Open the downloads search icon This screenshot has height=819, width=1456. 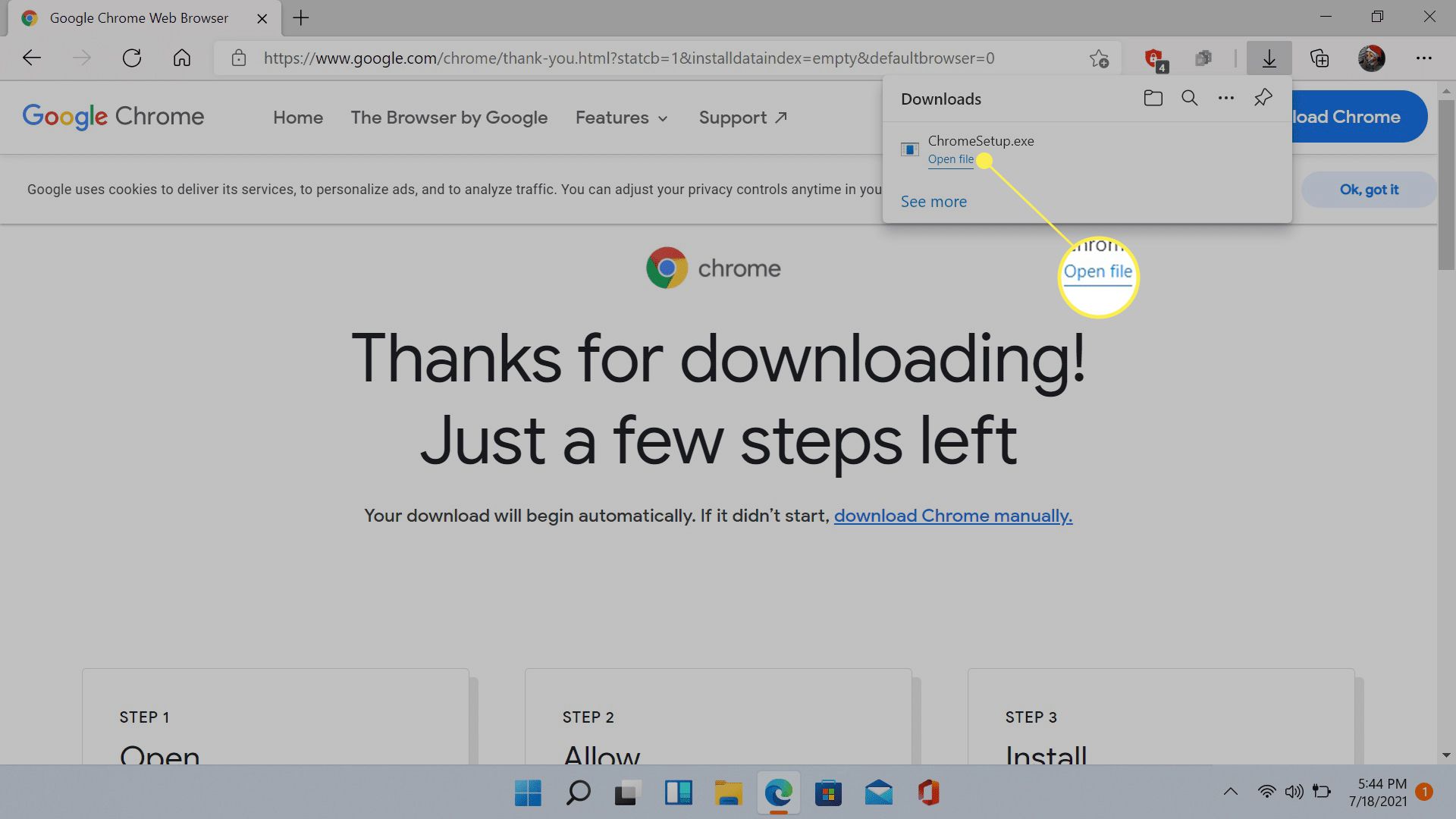click(1189, 97)
